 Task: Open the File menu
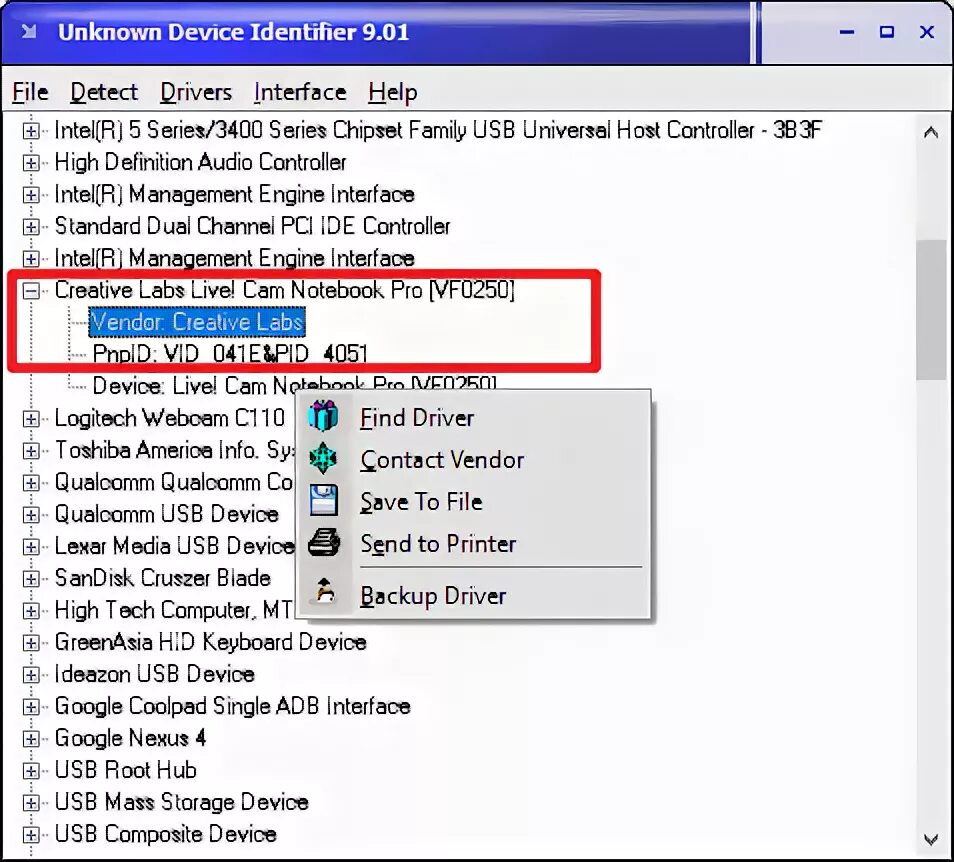pos(30,92)
